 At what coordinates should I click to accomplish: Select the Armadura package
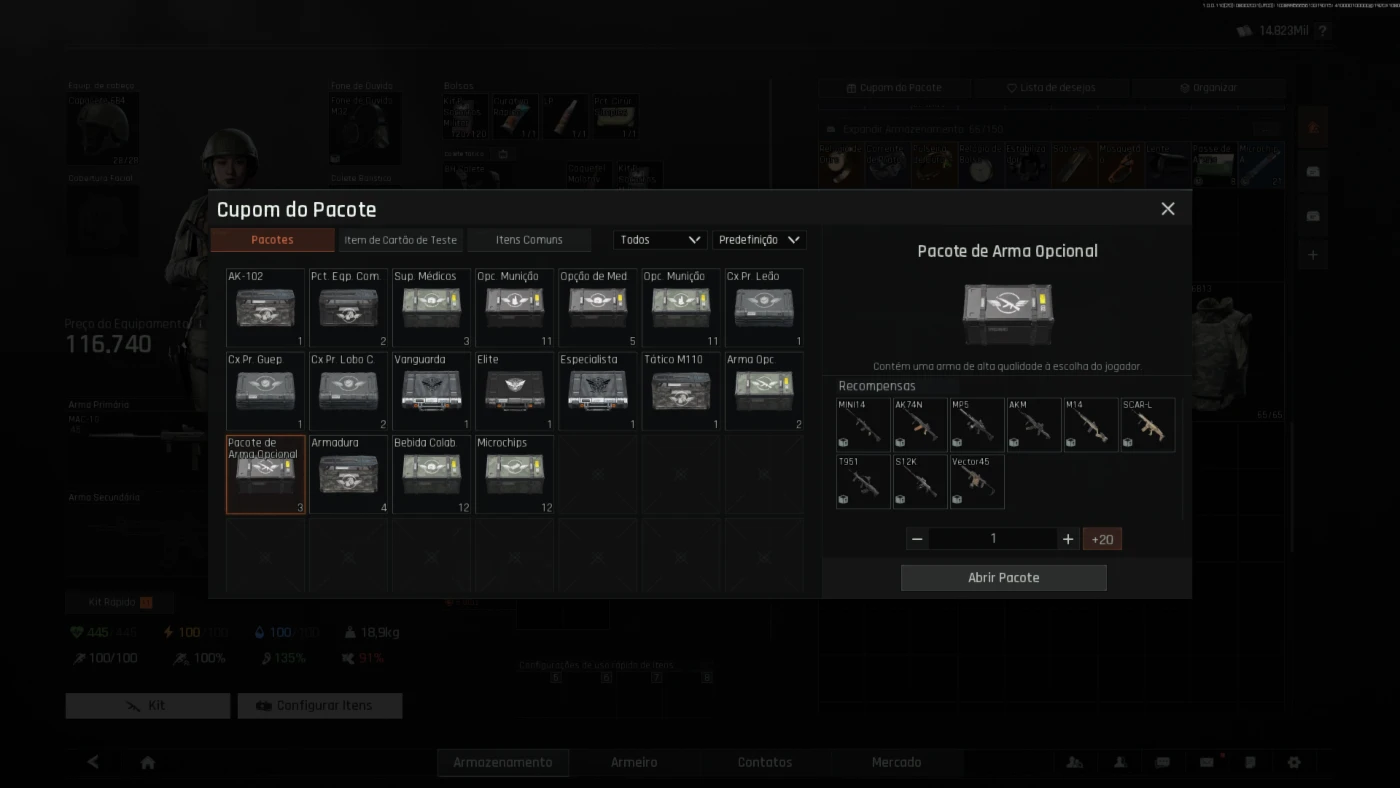click(x=348, y=474)
